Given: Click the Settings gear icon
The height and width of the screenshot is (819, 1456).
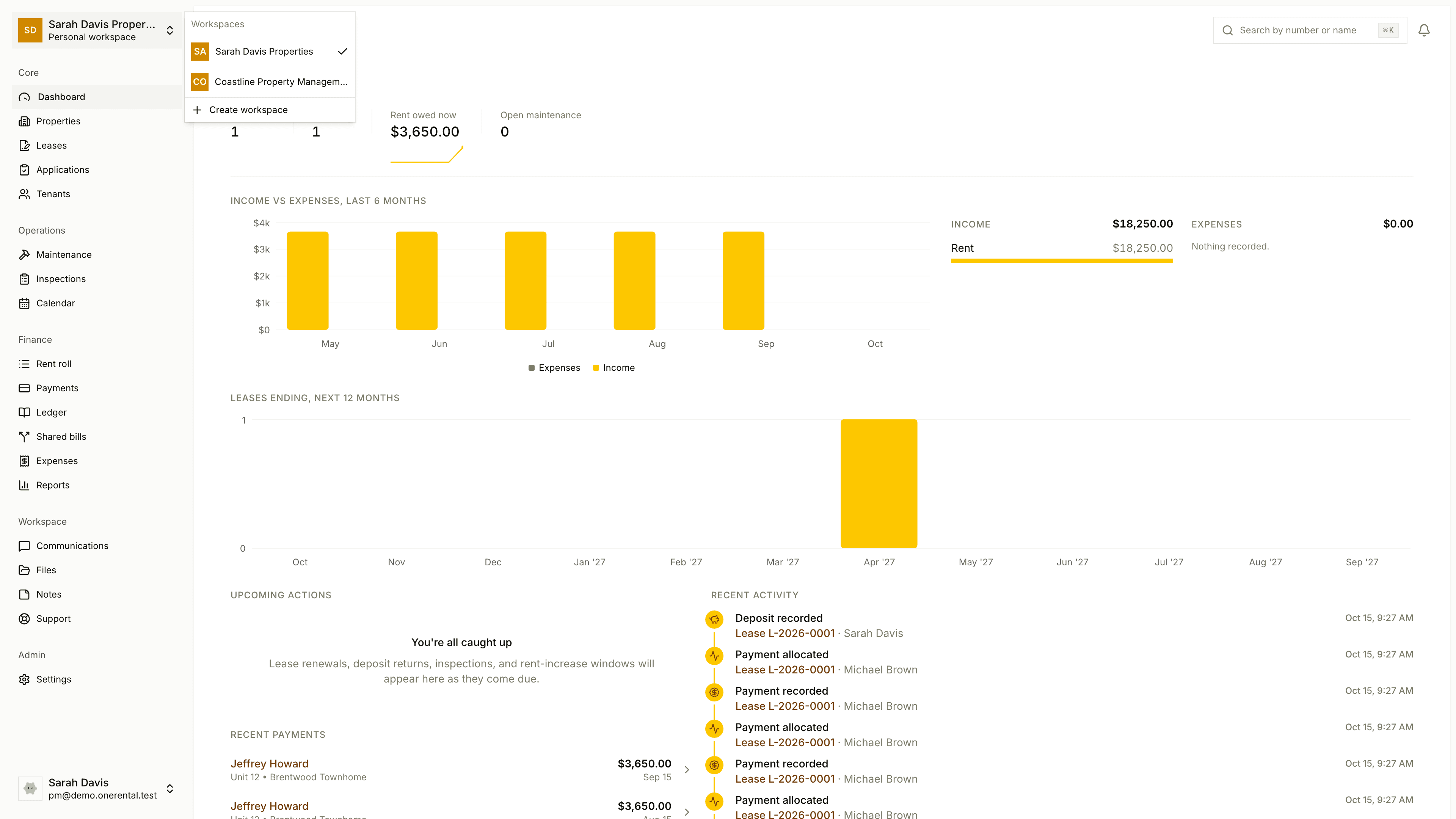Looking at the screenshot, I should coord(24,679).
